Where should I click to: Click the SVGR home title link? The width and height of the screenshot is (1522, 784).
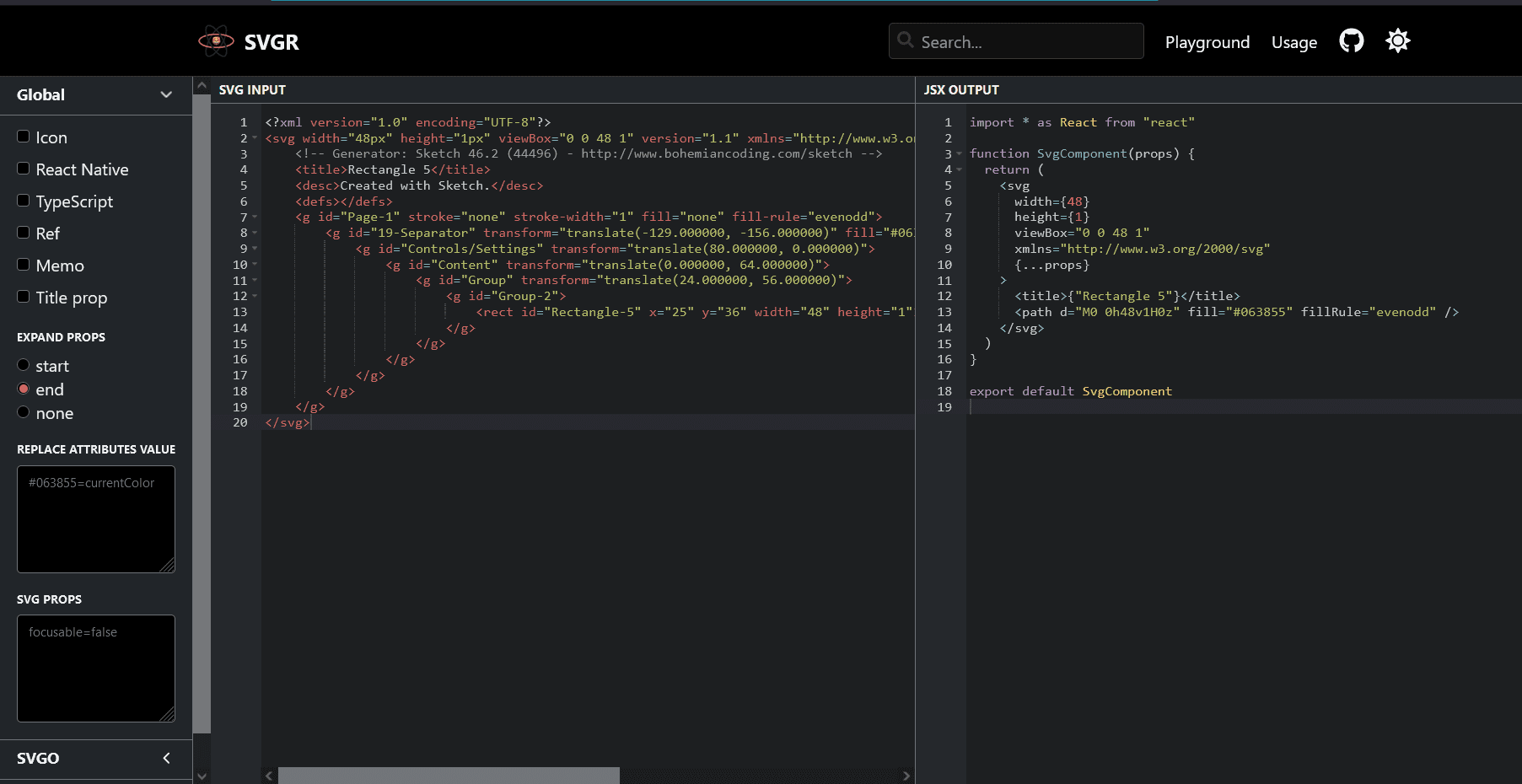click(271, 42)
